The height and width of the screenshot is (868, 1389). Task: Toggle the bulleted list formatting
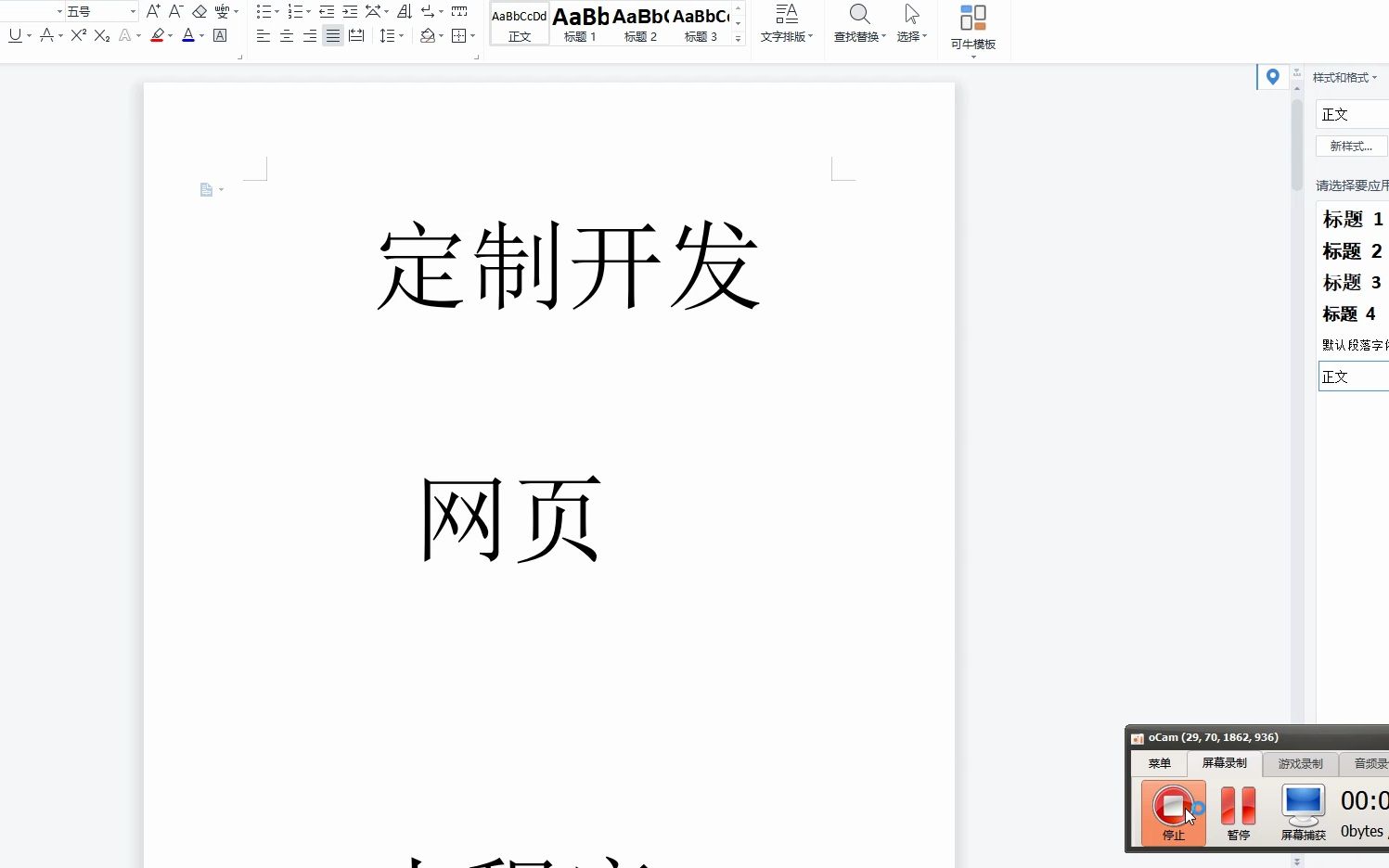click(x=264, y=11)
